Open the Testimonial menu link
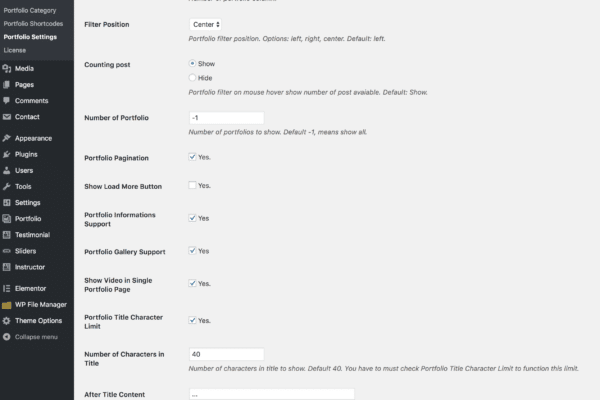This screenshot has height=400, width=600. click(33, 235)
